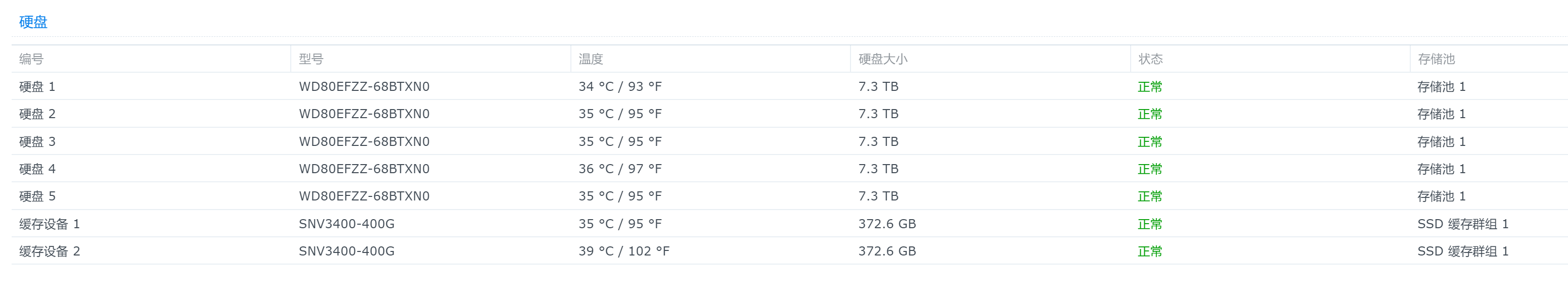The width and height of the screenshot is (1568, 308).
Task: Sort by the 编号 column header
Action: 31,59
